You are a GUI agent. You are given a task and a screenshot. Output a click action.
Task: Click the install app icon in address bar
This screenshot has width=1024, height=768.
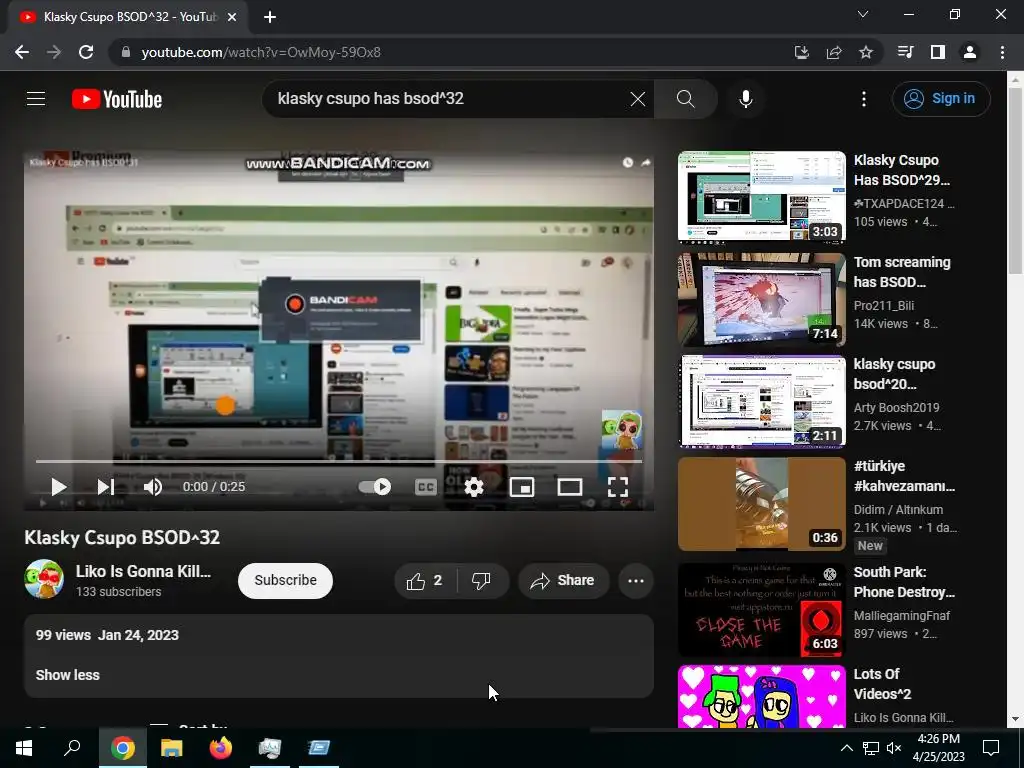point(801,52)
